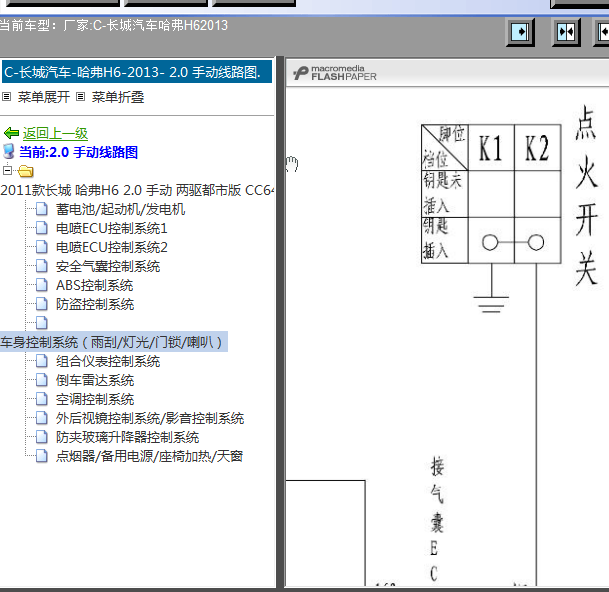This screenshot has height=592, width=609.
Task: Open 组合仪表控制系统 diagram
Action: [x=108, y=361]
